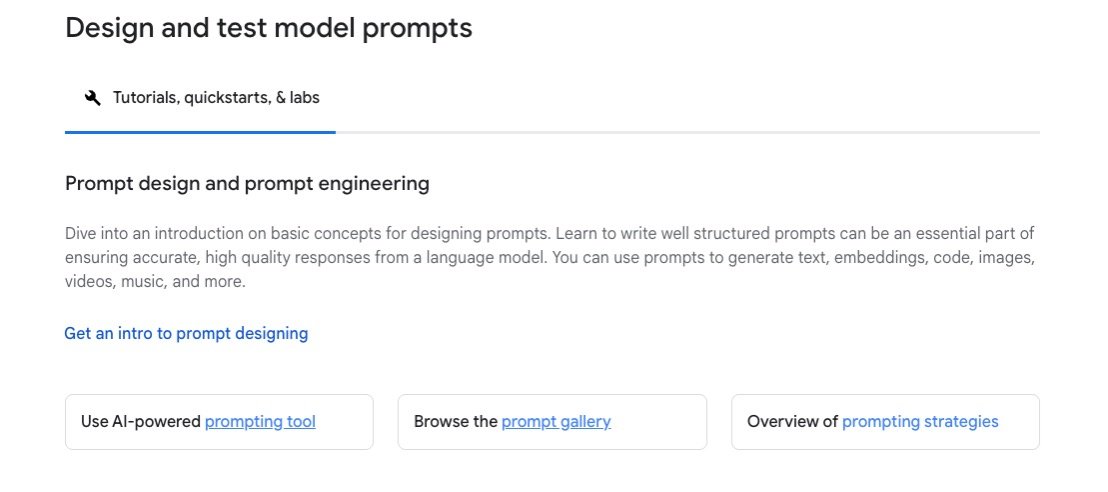This screenshot has width=1108, height=492.
Task: Click the Prompt design and prompt engineering subheading
Action: (x=247, y=184)
